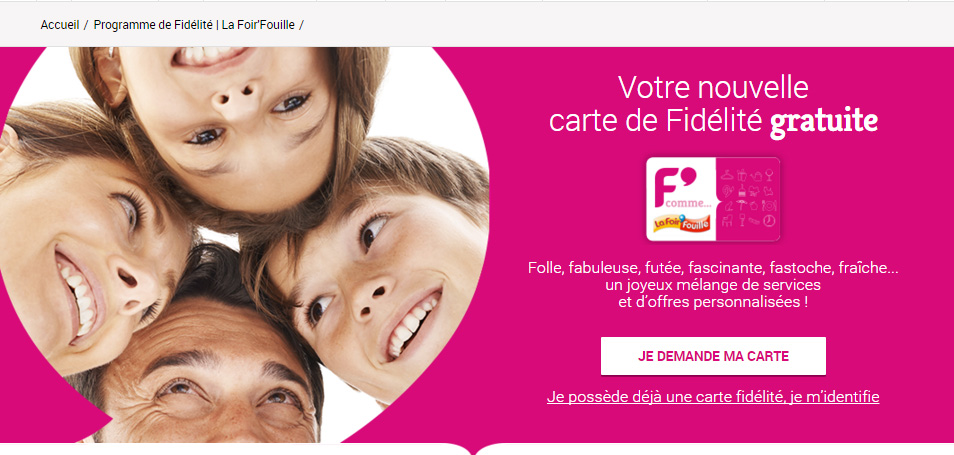Viewport: 954px width, 455px height.
Task: Click the plate and cutlery icon on the card
Action: [769, 206]
